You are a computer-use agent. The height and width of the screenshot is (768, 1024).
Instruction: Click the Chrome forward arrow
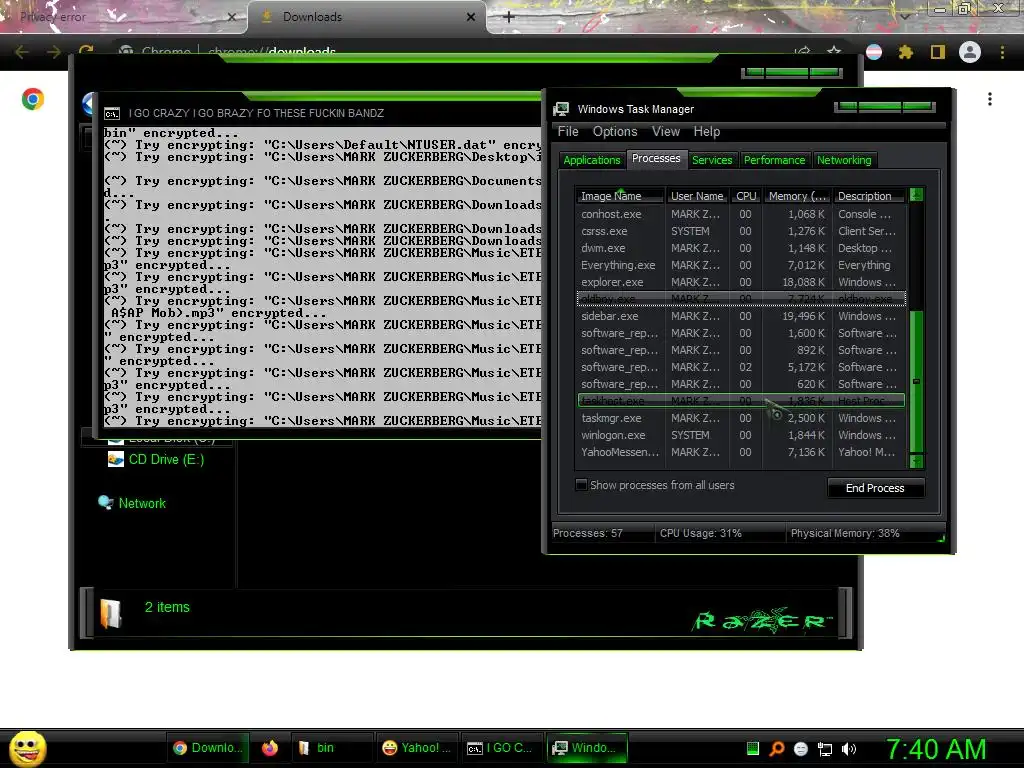coord(54,52)
